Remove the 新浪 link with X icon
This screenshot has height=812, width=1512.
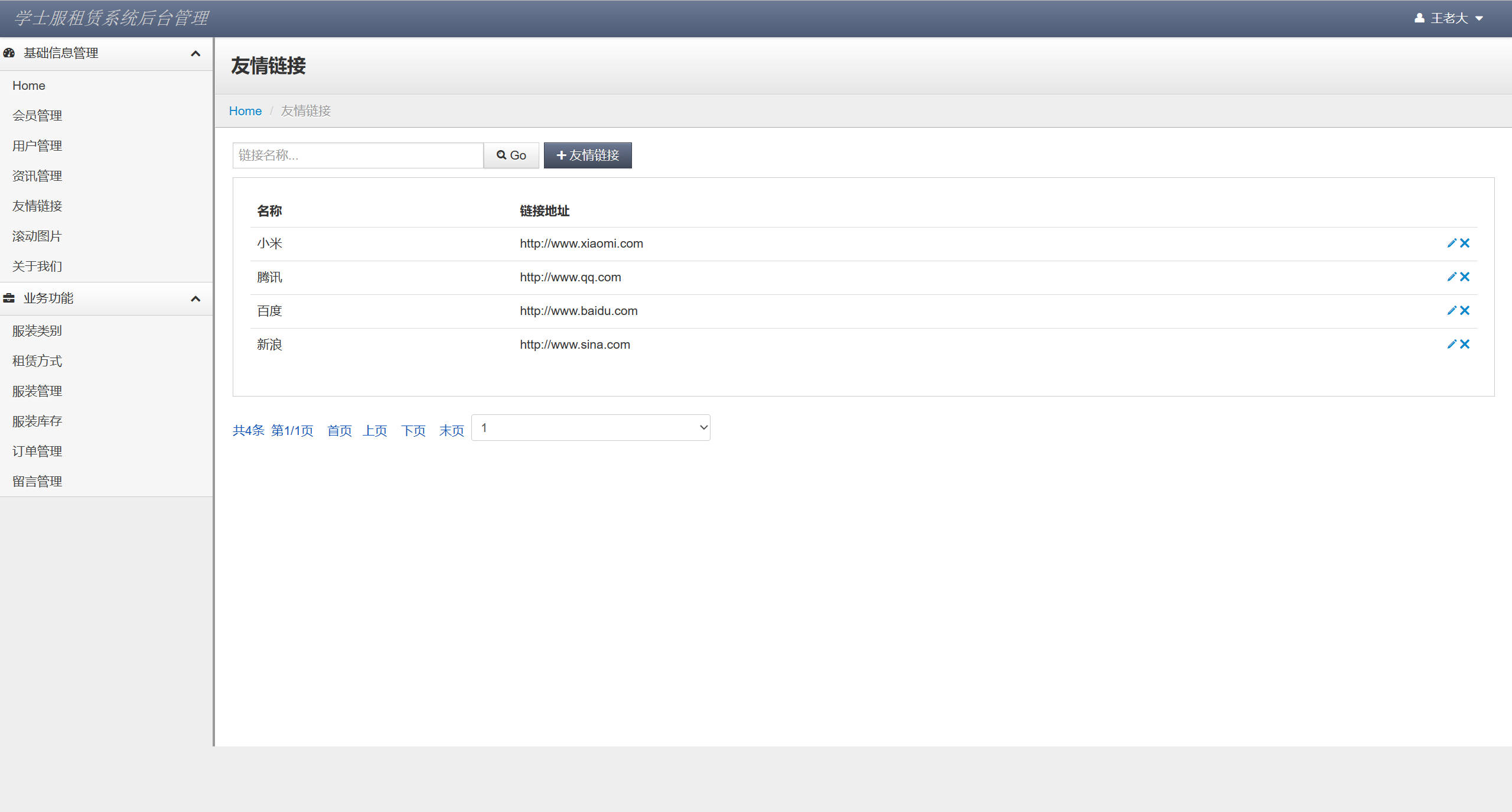[x=1465, y=344]
